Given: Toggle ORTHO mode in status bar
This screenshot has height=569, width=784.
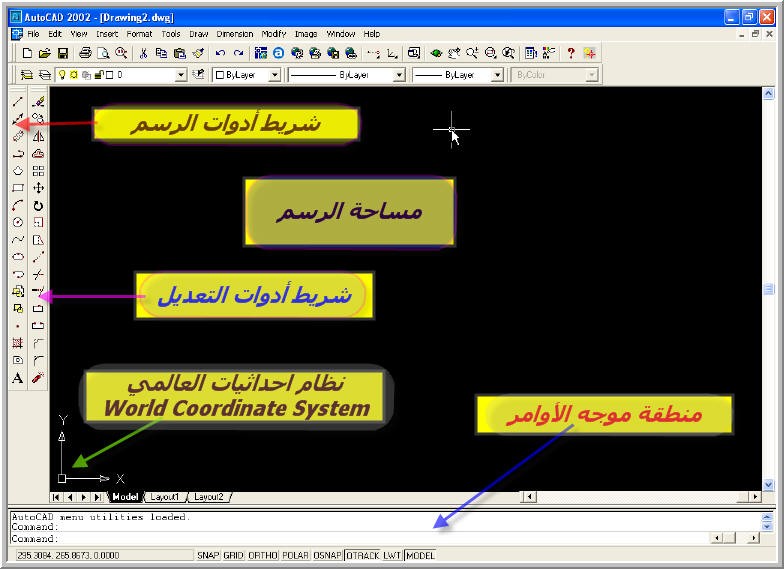Looking at the screenshot, I should (x=263, y=556).
